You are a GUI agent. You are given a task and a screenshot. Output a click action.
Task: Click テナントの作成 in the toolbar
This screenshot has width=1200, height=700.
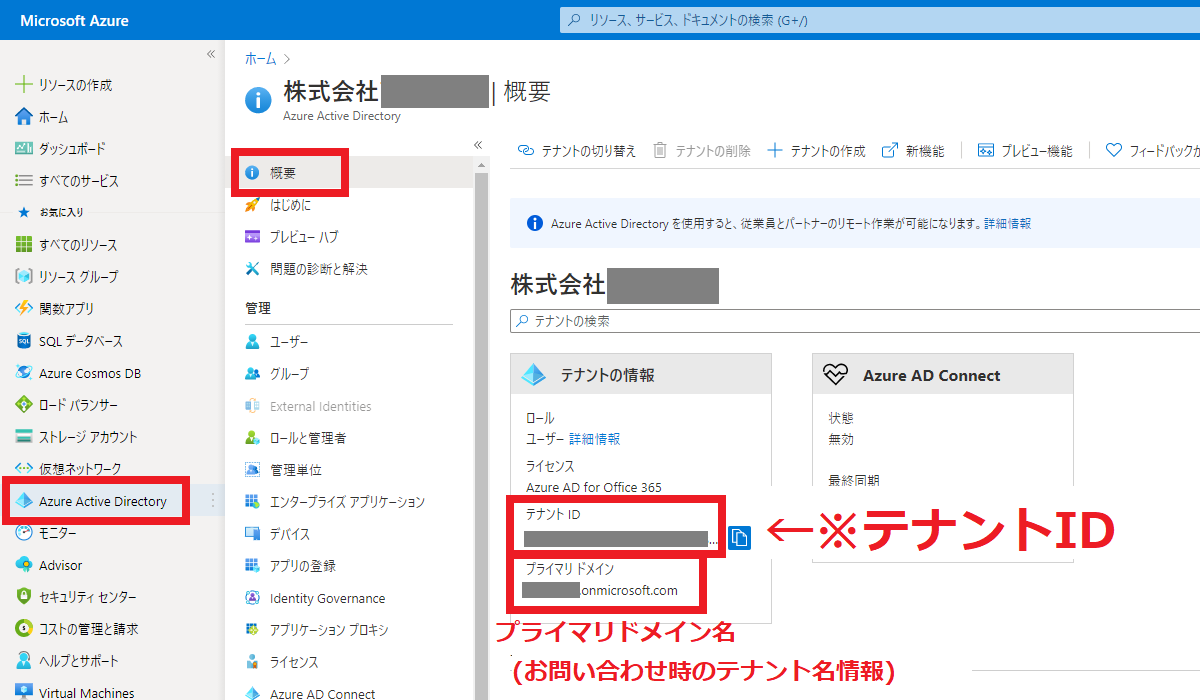point(816,151)
